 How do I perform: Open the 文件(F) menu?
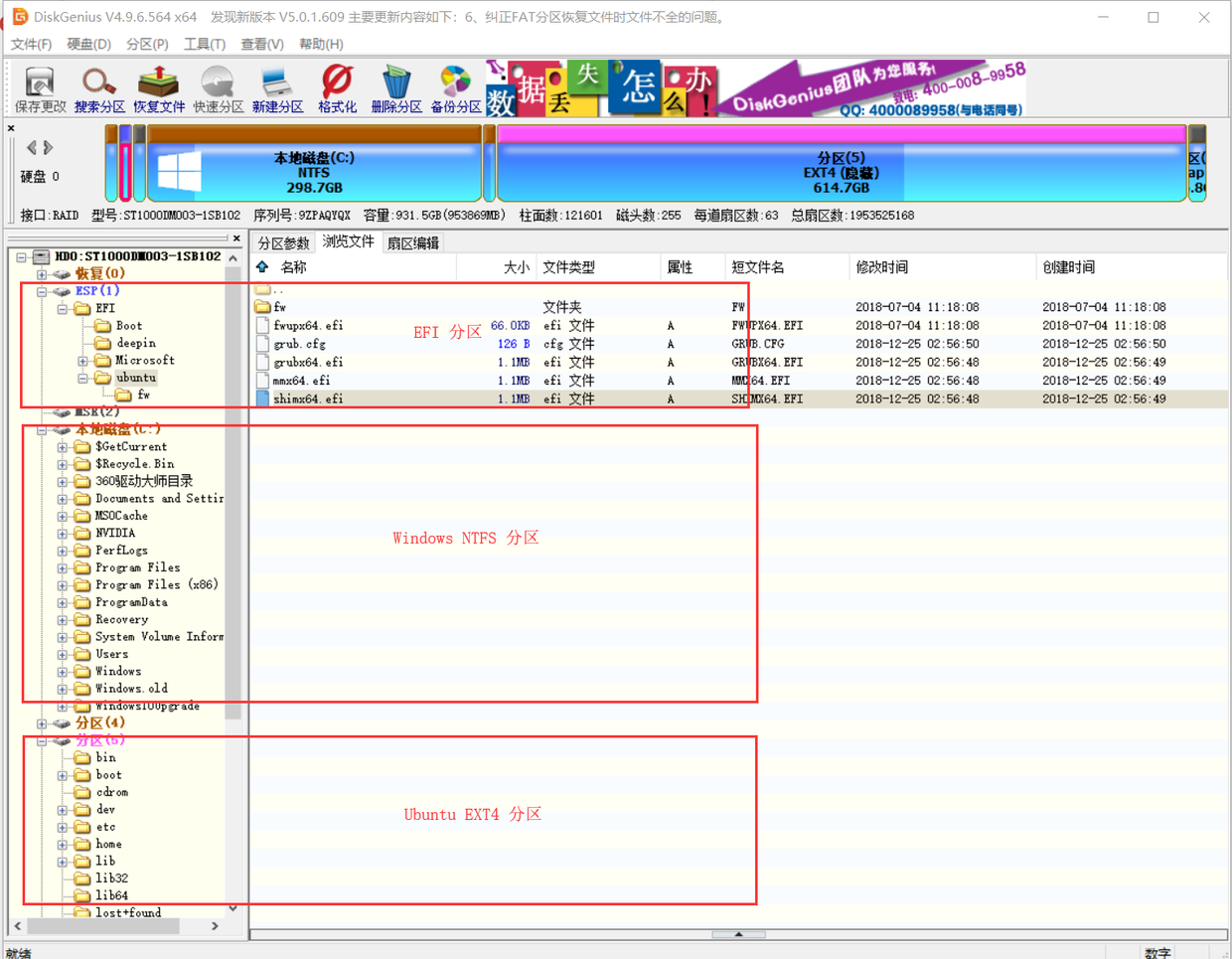[x=31, y=45]
